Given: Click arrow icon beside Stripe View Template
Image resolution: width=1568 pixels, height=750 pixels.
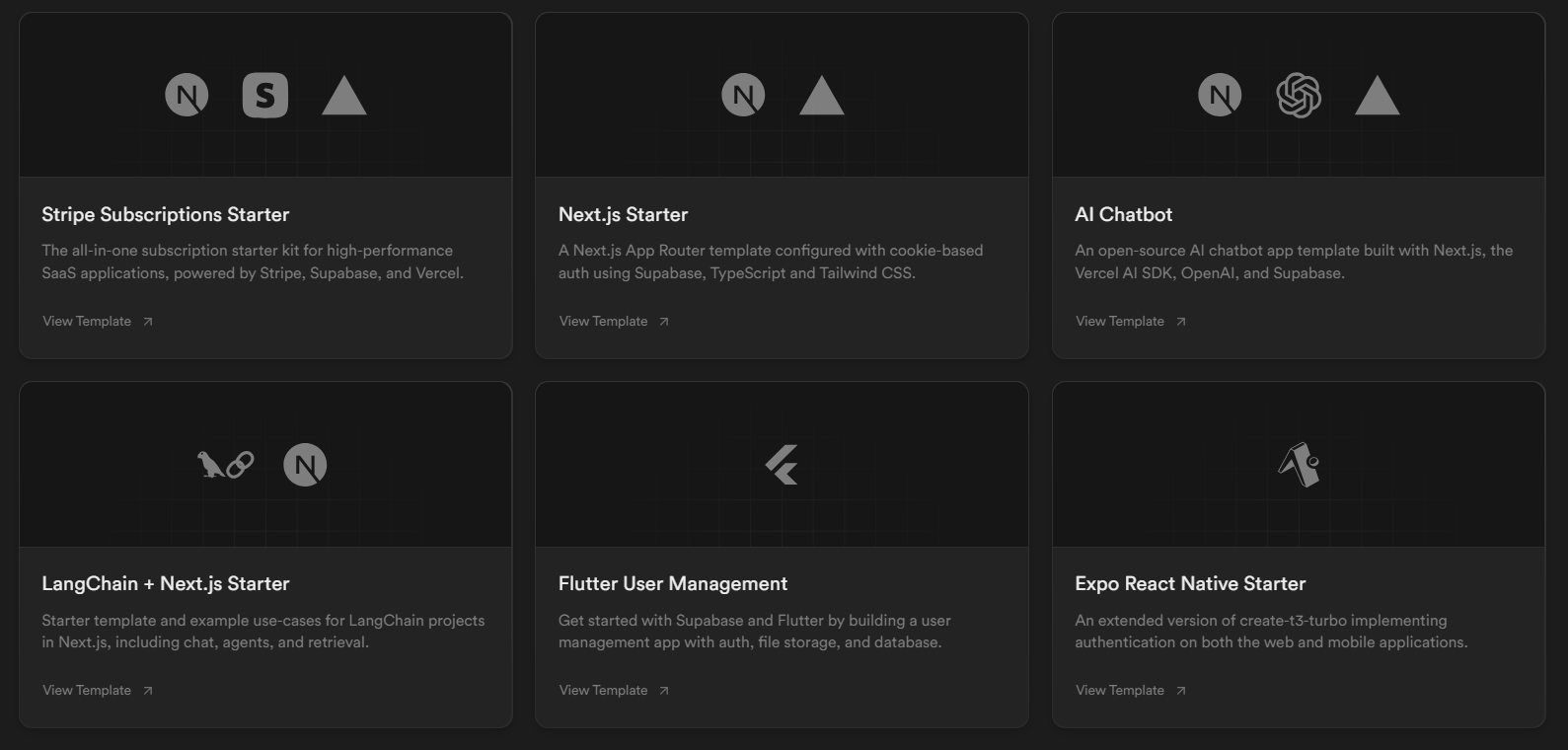Looking at the screenshot, I should point(148,322).
